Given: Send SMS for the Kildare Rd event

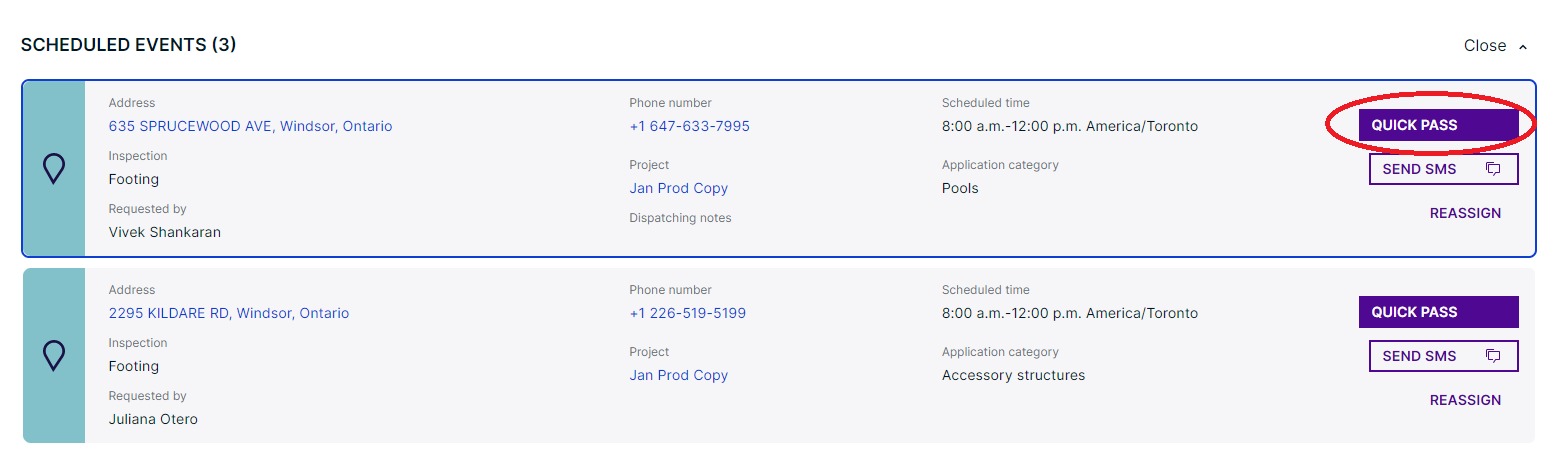Looking at the screenshot, I should coord(1443,356).
